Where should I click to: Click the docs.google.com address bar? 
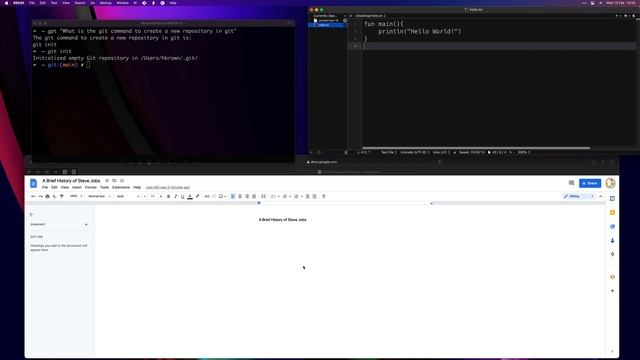tap(322, 162)
